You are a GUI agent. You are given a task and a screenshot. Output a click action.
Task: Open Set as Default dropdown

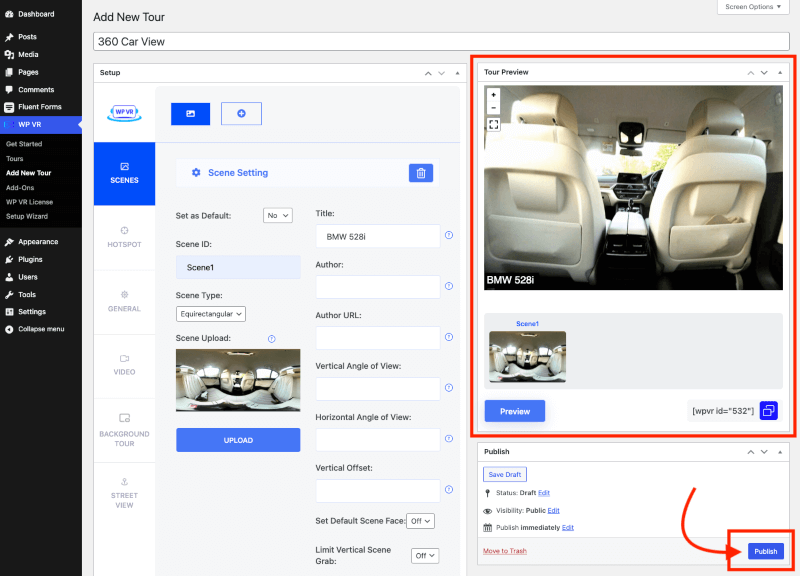click(x=278, y=215)
